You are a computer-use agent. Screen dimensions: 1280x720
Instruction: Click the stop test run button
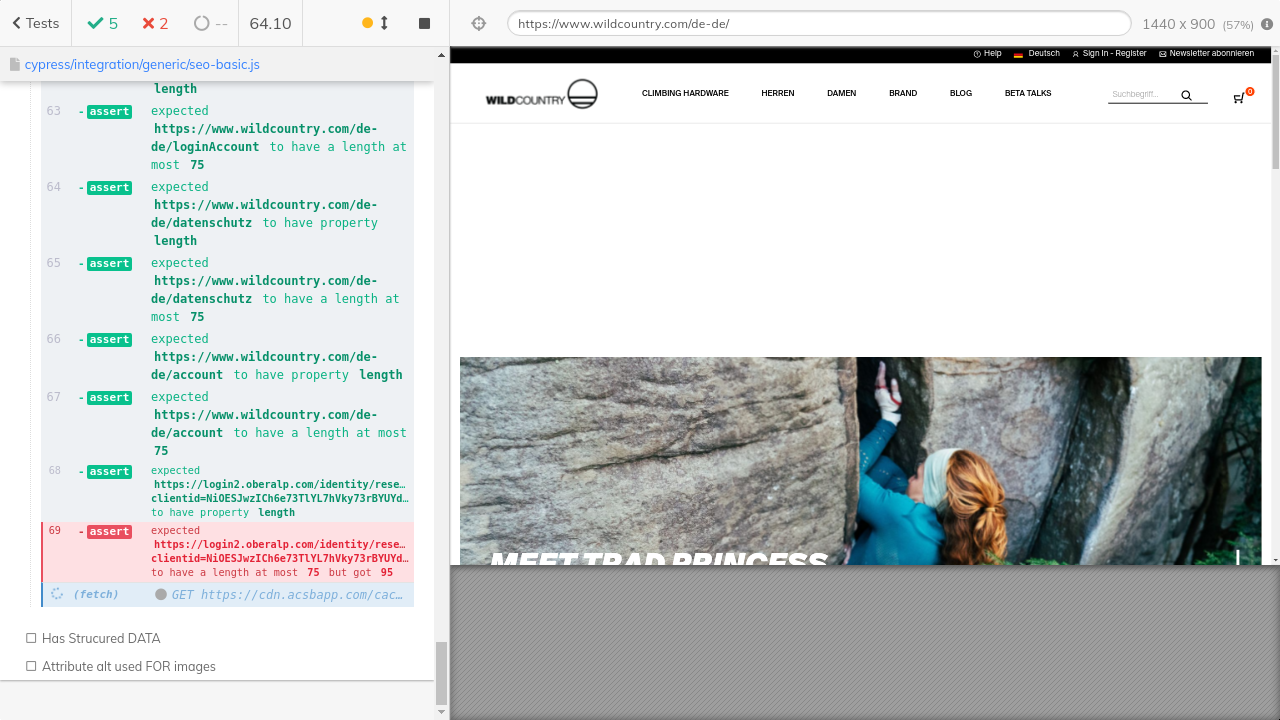[424, 23]
